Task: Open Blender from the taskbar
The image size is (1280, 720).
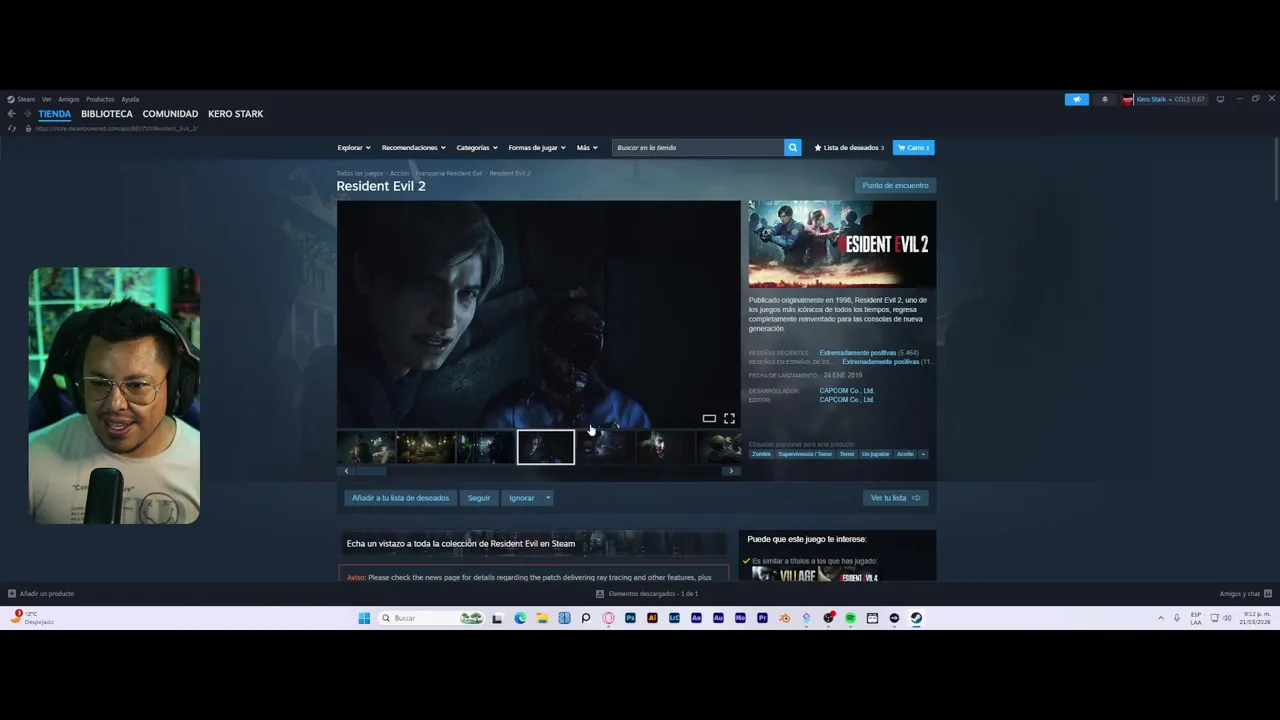Action: tap(784, 618)
